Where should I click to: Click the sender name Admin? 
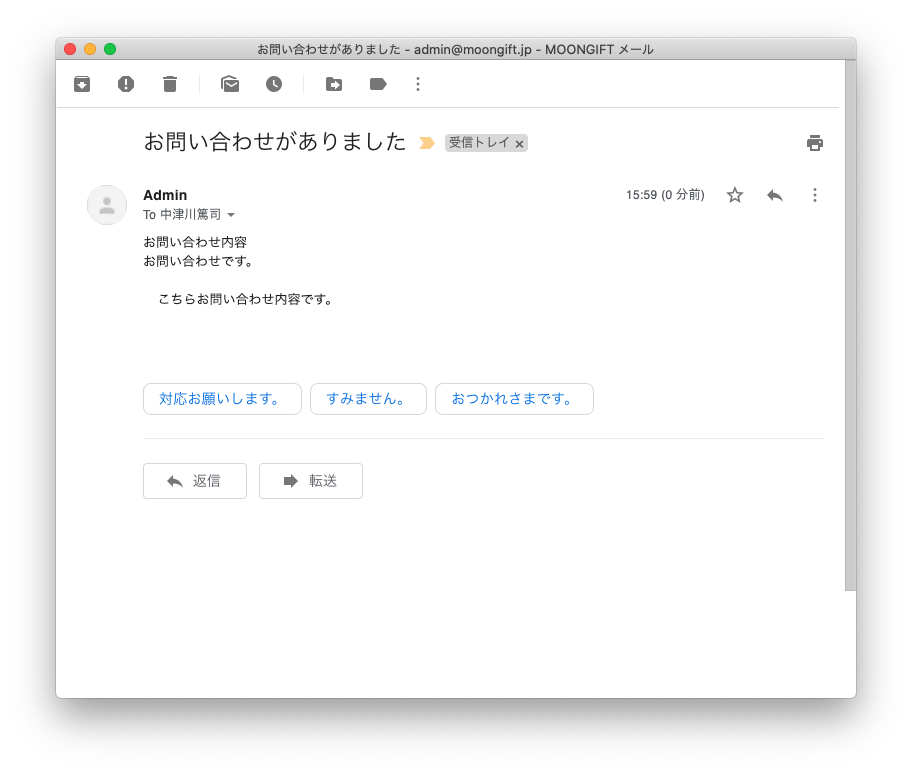165,195
